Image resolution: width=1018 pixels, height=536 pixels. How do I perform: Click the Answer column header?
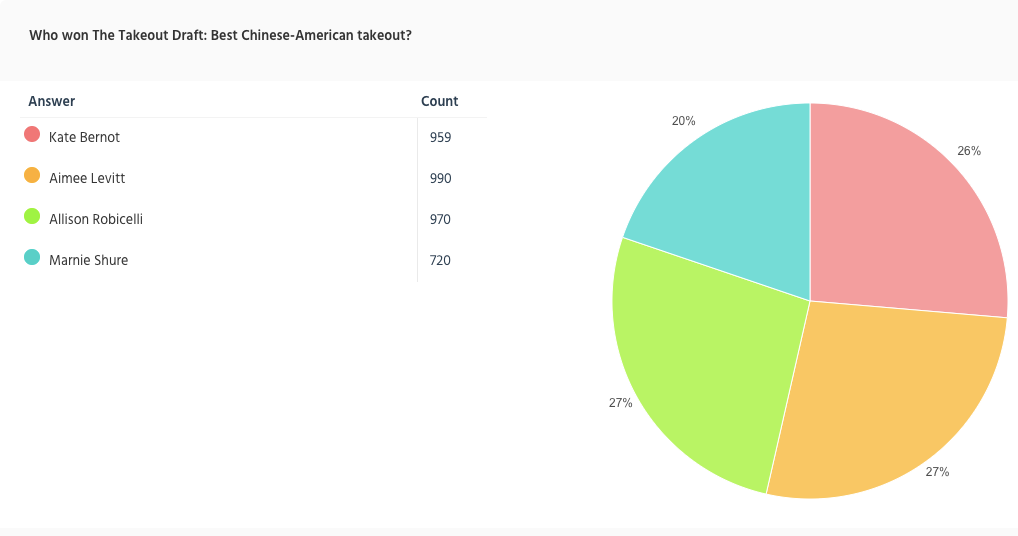51,101
